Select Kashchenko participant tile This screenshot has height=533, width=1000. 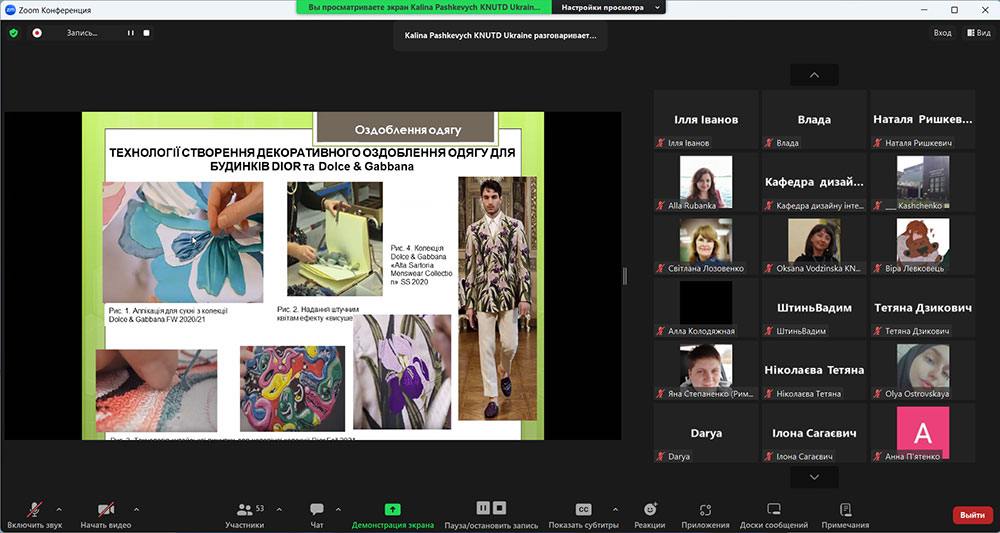click(923, 182)
